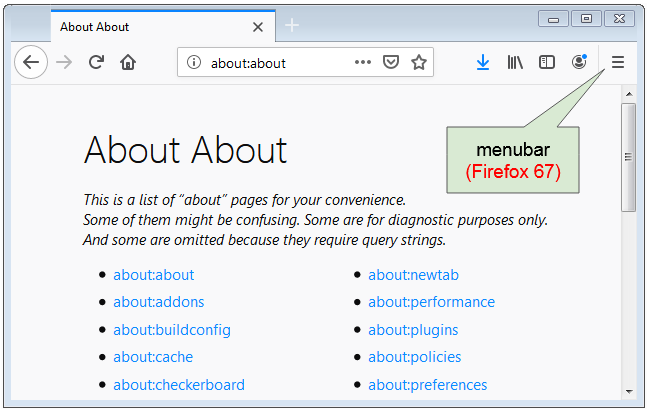The image size is (648, 410).
Task: Close the About About tab
Action: pos(258,27)
